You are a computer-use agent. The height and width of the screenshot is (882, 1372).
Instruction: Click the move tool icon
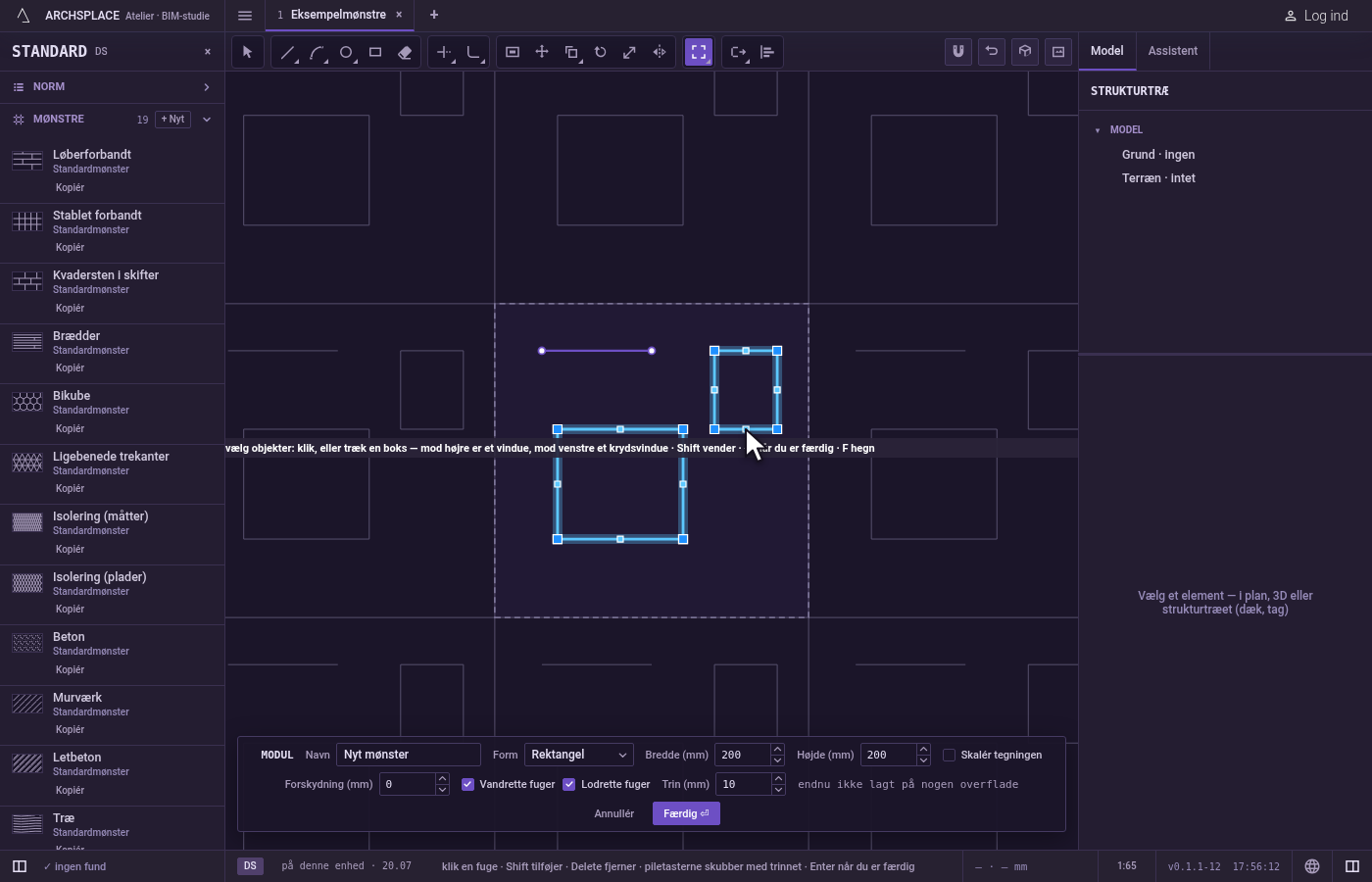click(x=542, y=52)
